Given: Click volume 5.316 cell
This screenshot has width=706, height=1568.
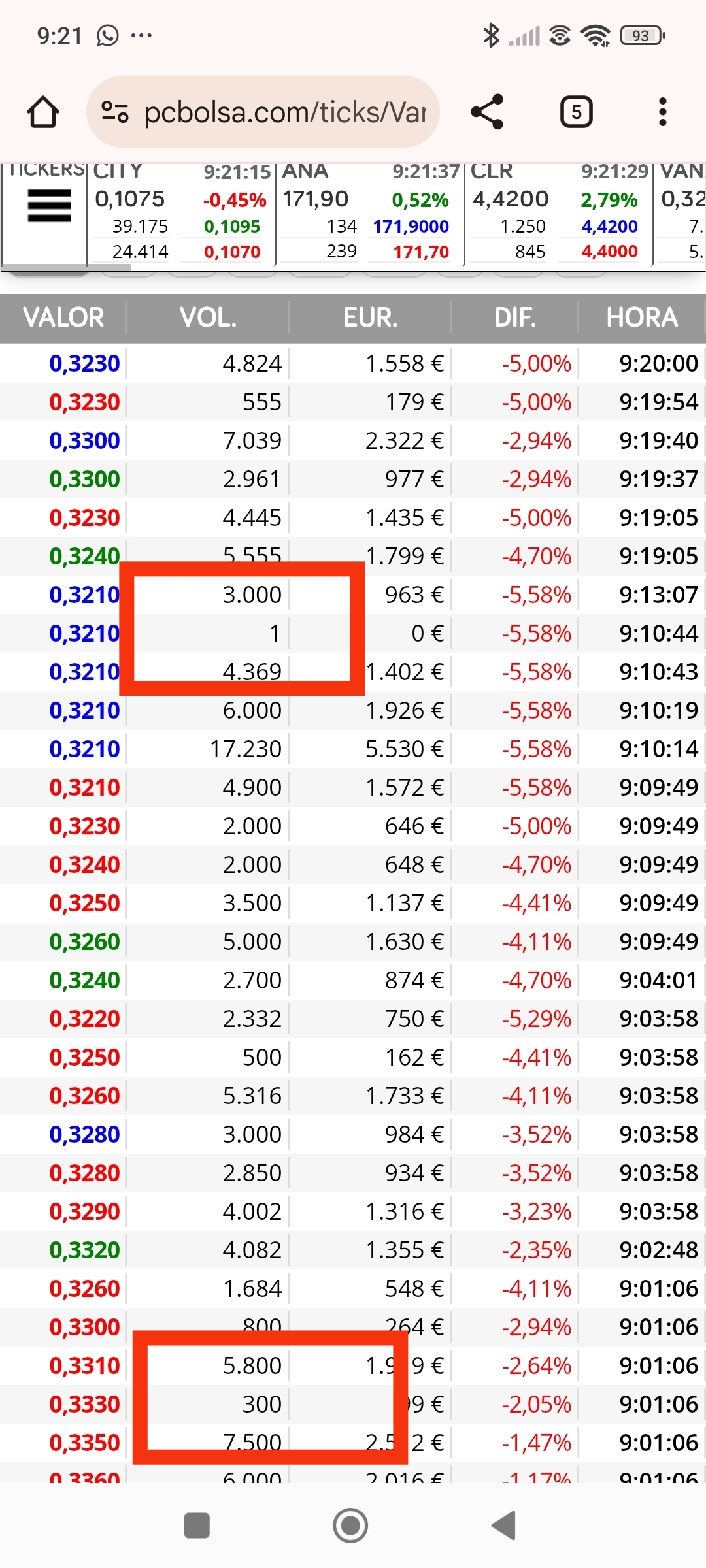Looking at the screenshot, I should click(252, 1096).
